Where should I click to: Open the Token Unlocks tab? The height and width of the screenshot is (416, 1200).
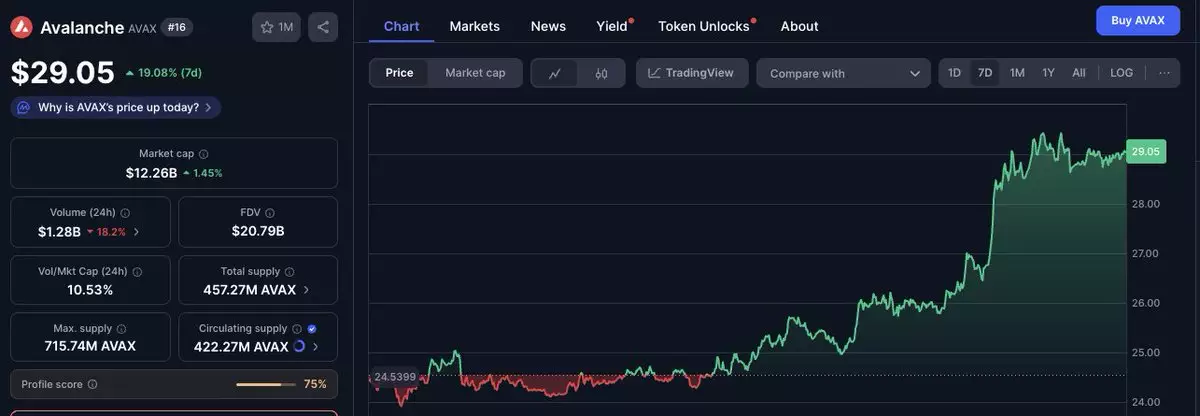pyautogui.click(x=703, y=26)
